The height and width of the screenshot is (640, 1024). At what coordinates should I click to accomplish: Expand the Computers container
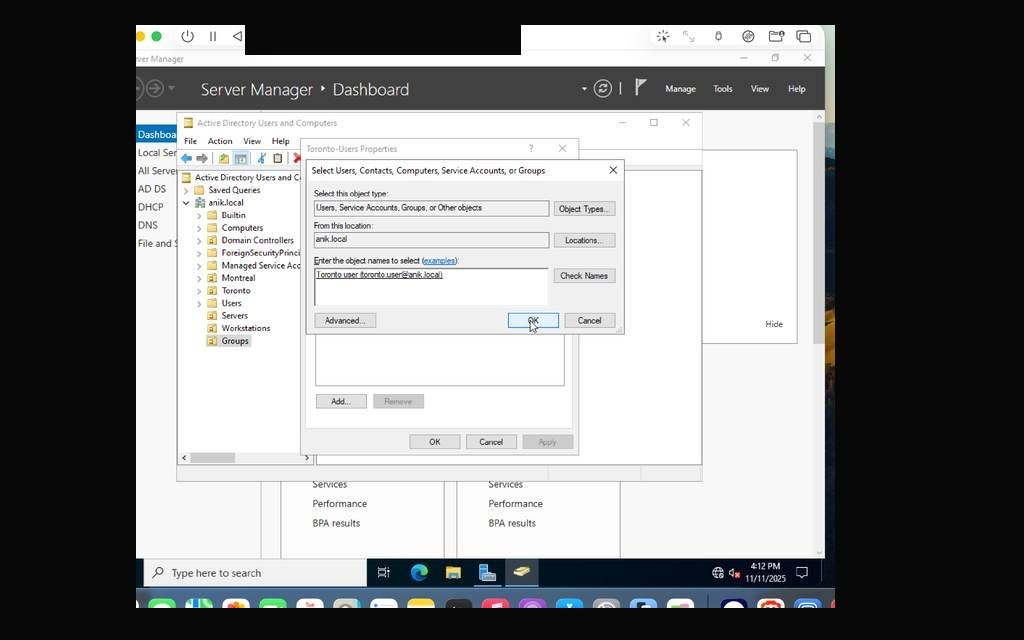coord(199,228)
